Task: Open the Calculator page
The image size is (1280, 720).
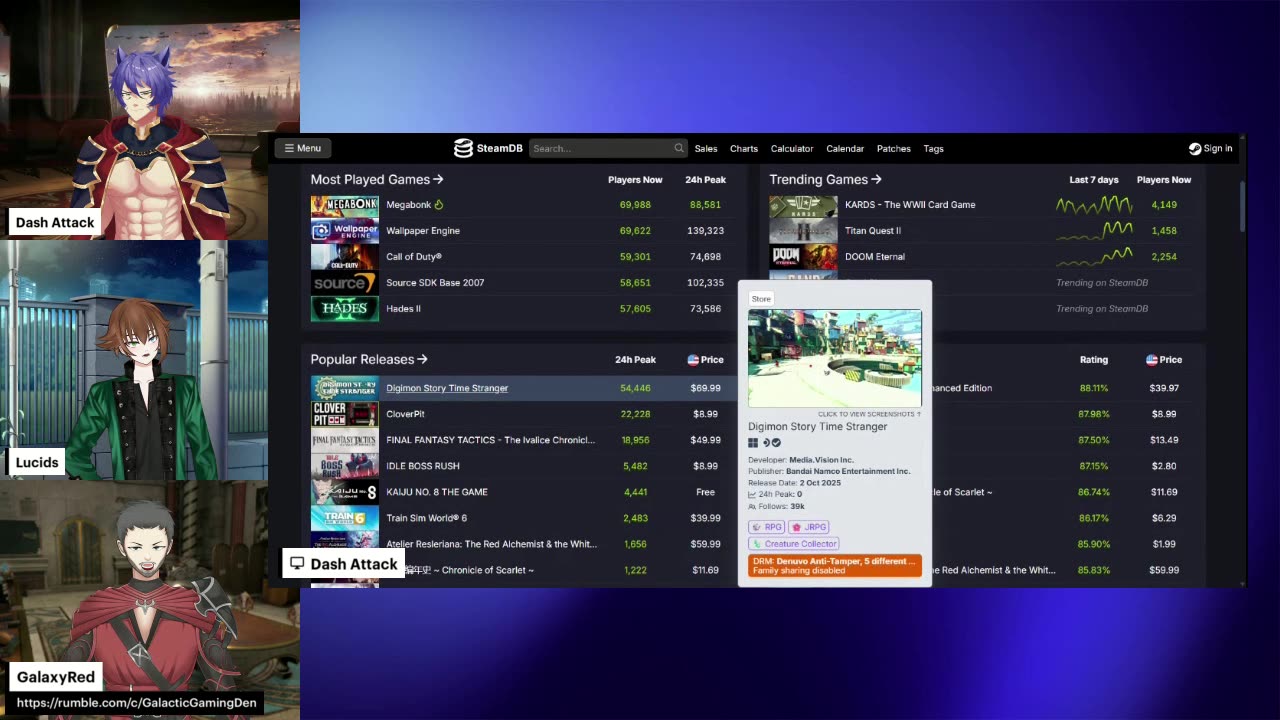Action: [792, 149]
